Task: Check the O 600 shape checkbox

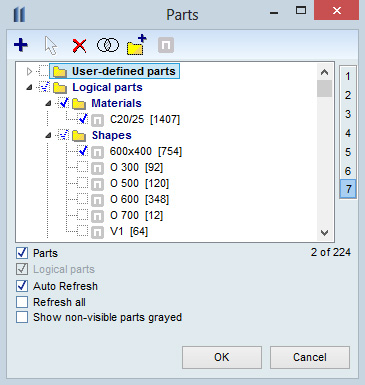Action: click(x=82, y=199)
